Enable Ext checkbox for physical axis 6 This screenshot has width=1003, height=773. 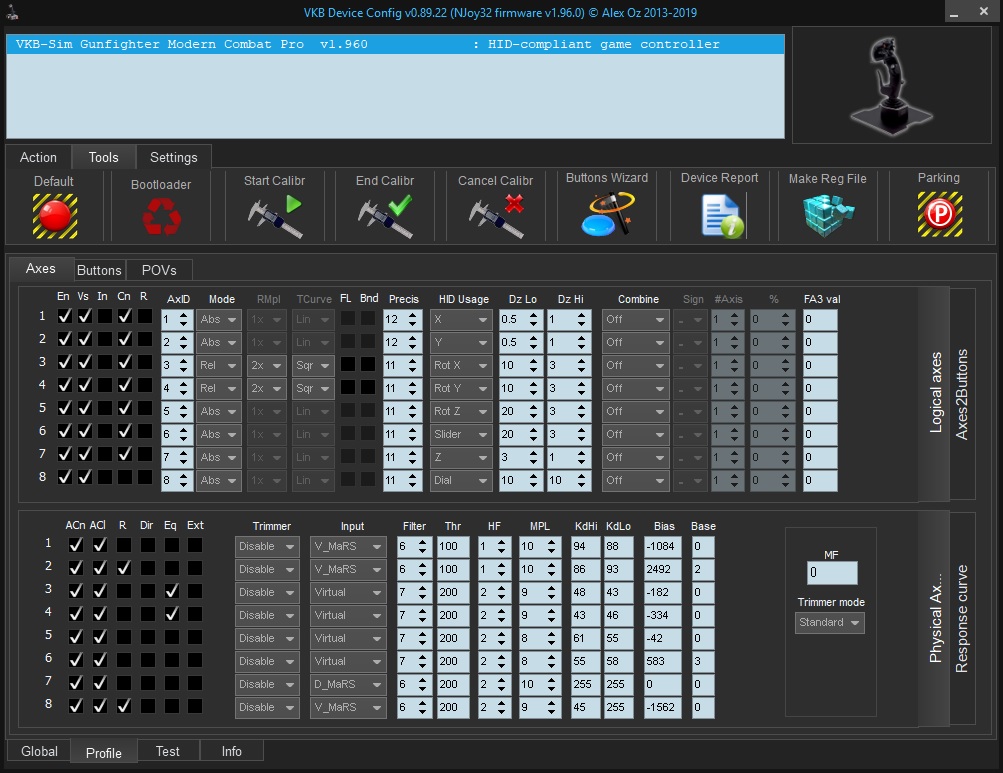195,660
